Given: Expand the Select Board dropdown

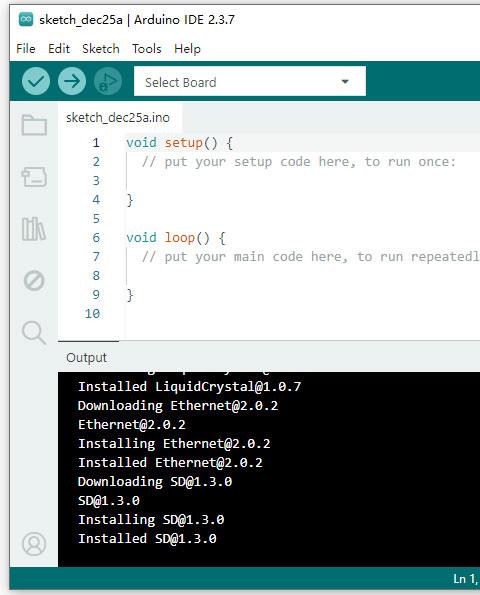Looking at the screenshot, I should coord(250,81).
